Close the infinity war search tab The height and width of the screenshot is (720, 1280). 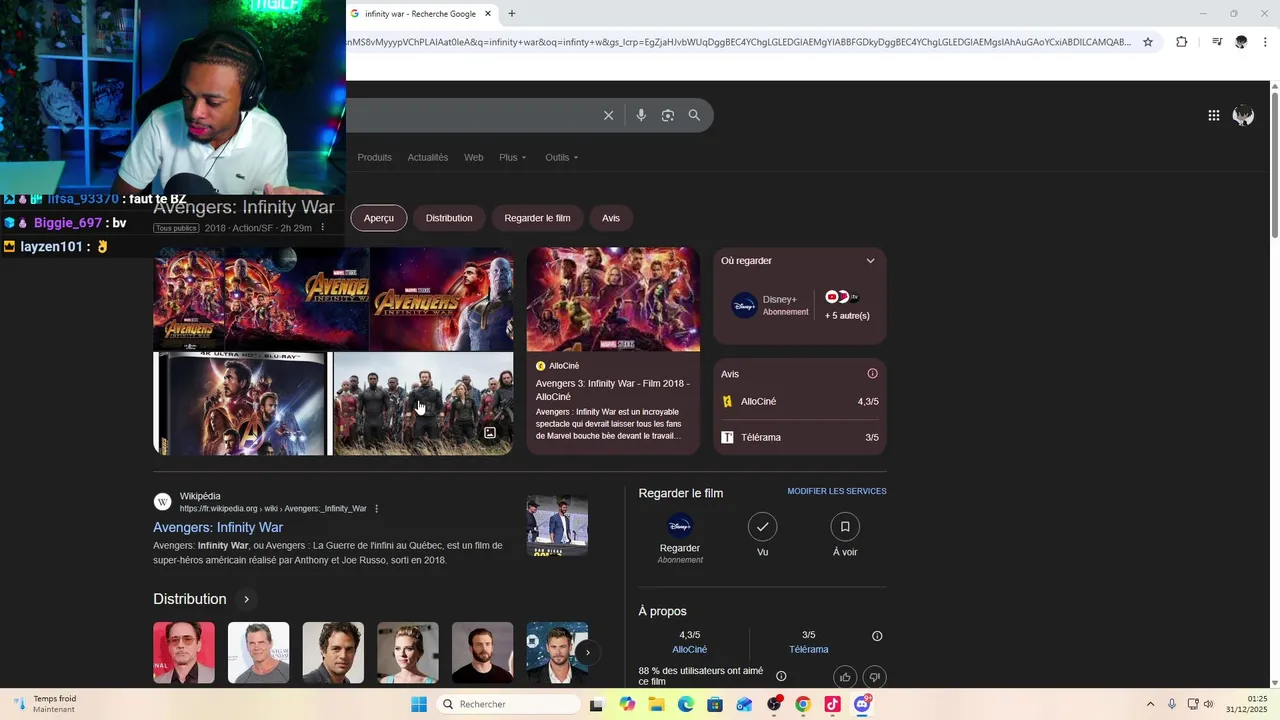[x=488, y=14]
